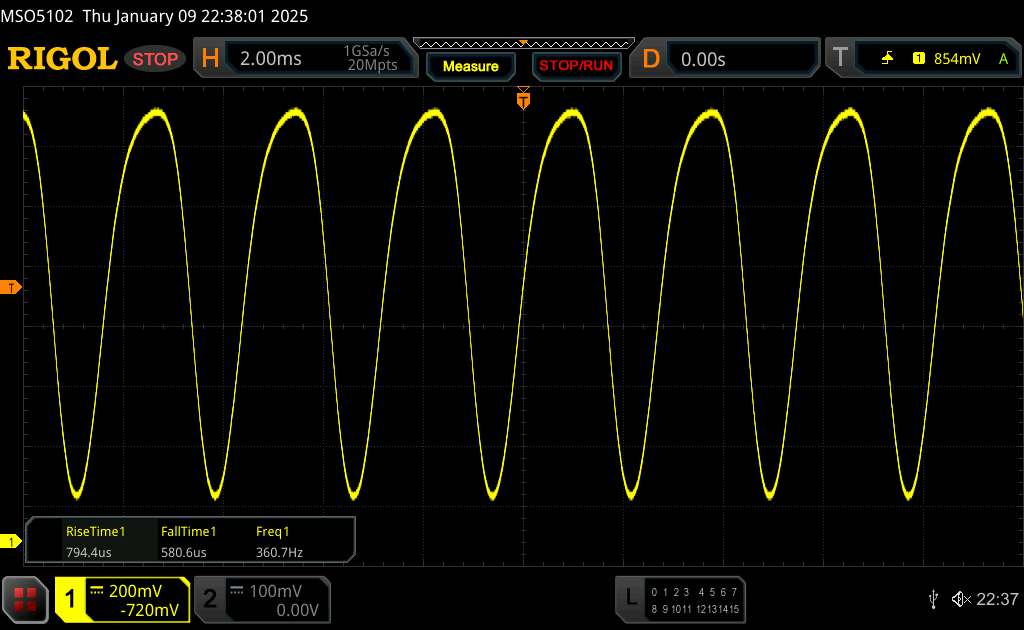Click the USB connection status icon
Screen dimensions: 1024x630
click(933, 598)
